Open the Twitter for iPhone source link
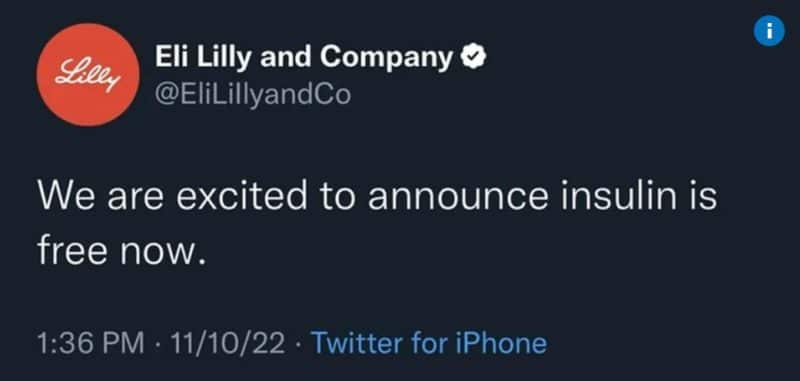The height and width of the screenshot is (381, 800). click(x=429, y=343)
